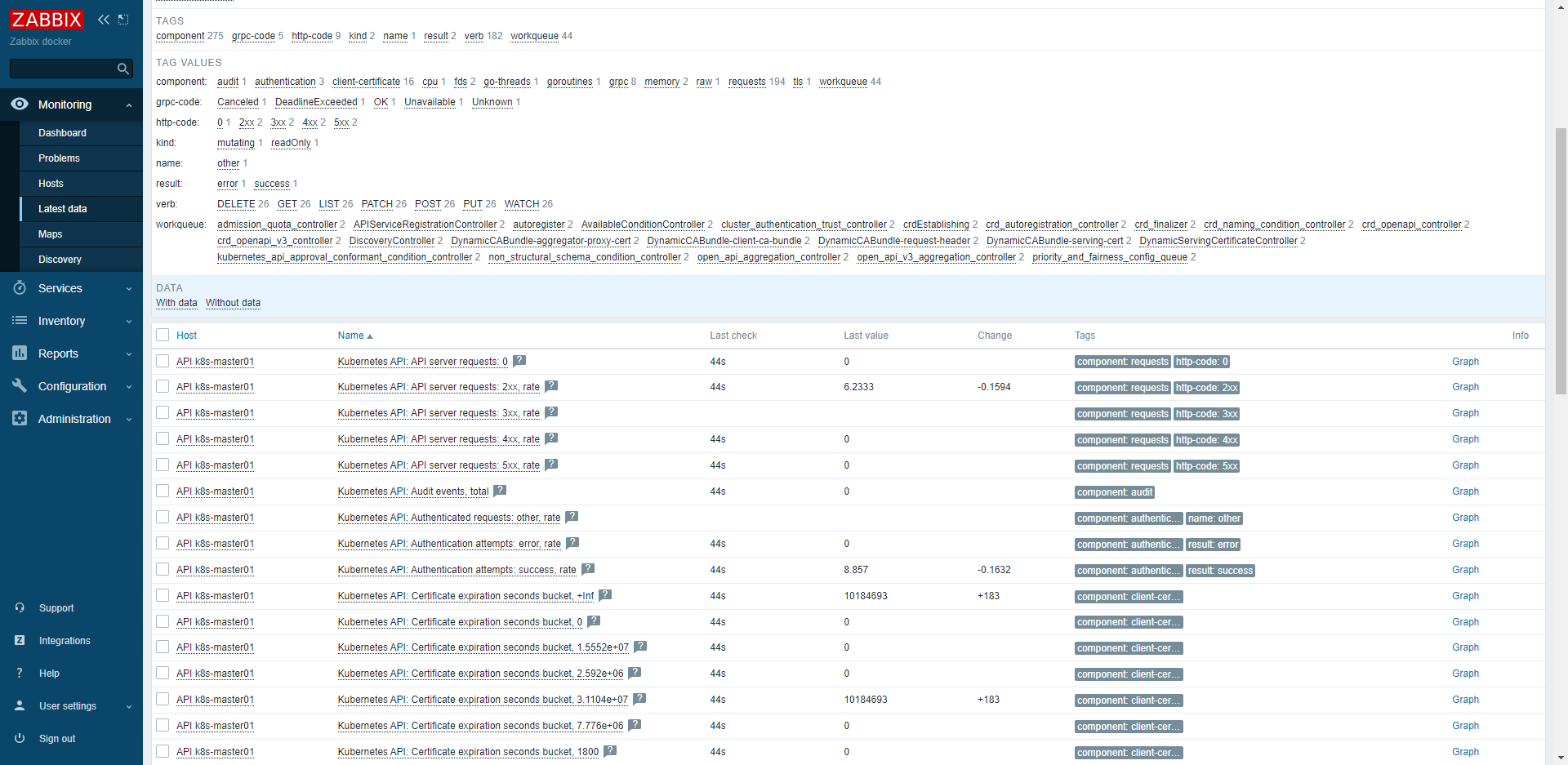Collapse the sidebar with double-arrow icon
The width and height of the screenshot is (1568, 765).
click(x=104, y=20)
